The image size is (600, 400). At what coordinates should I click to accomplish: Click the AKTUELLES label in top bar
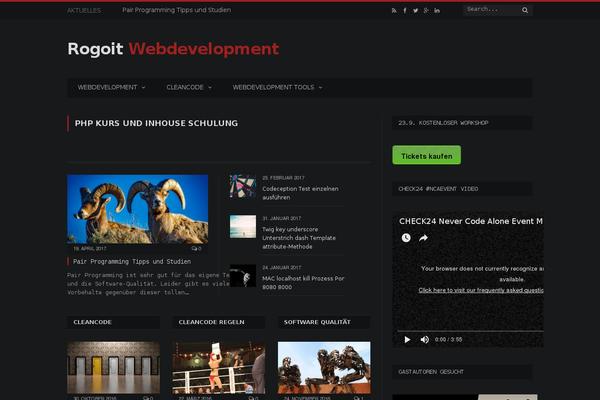84,11
